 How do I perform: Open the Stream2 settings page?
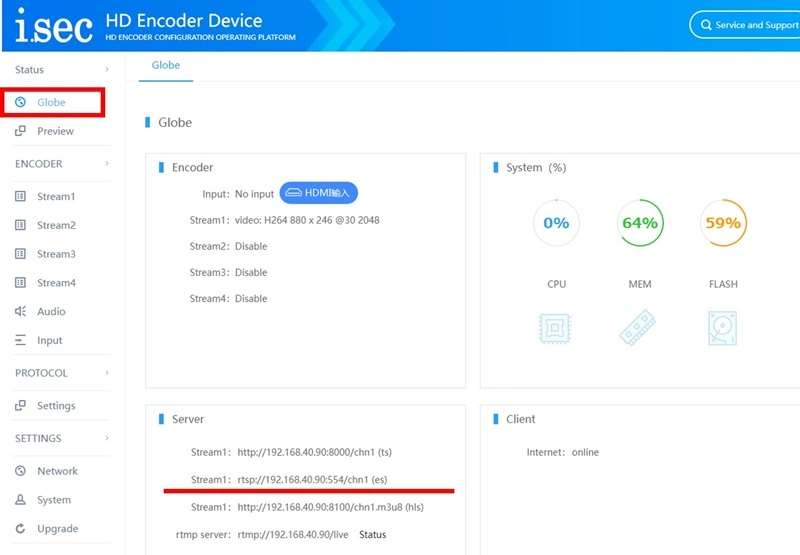[56, 225]
